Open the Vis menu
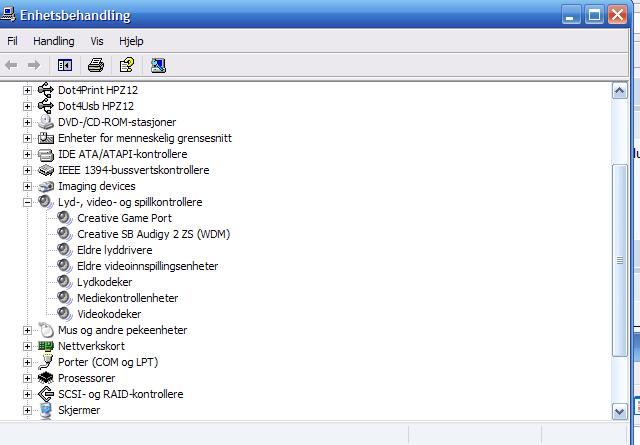Image resolution: width=640 pixels, height=445 pixels. (x=97, y=41)
